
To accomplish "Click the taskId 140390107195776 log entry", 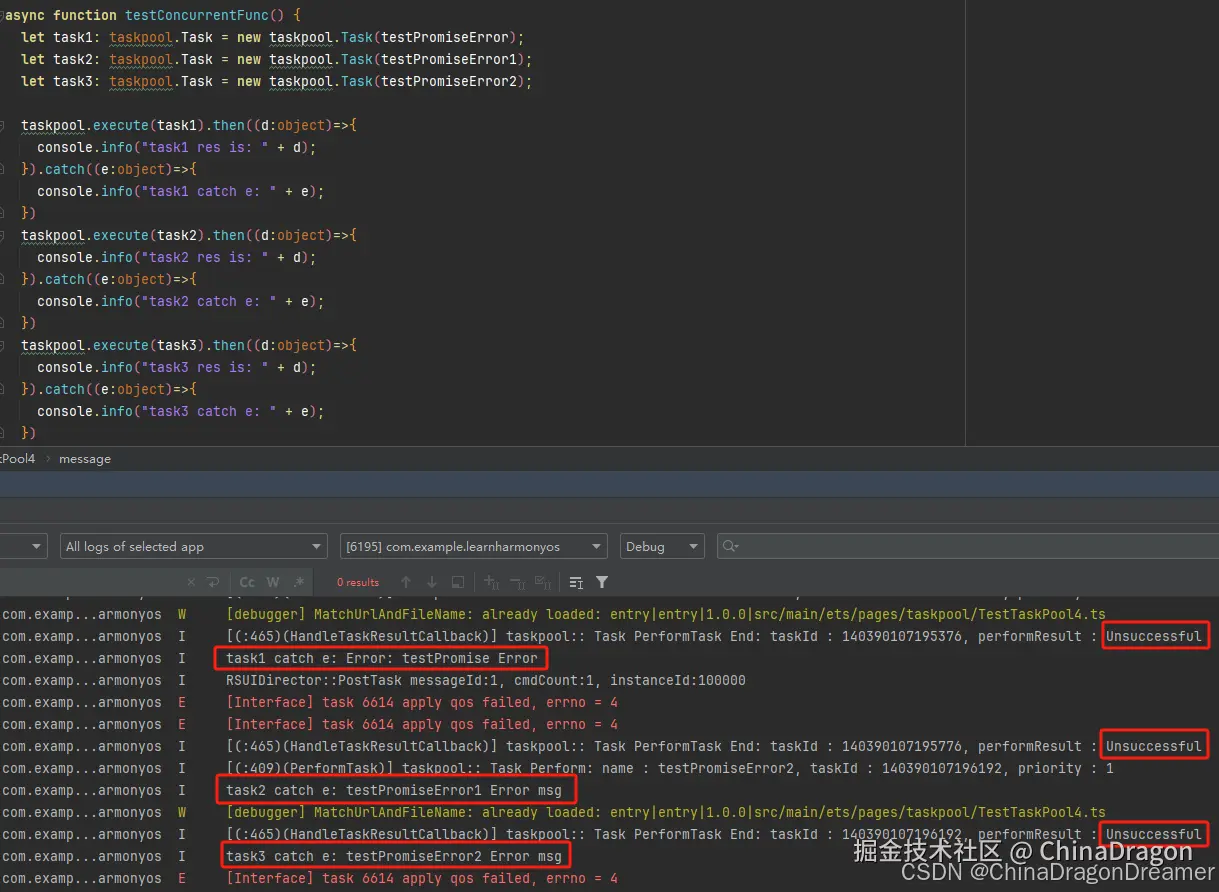I will (714, 746).
